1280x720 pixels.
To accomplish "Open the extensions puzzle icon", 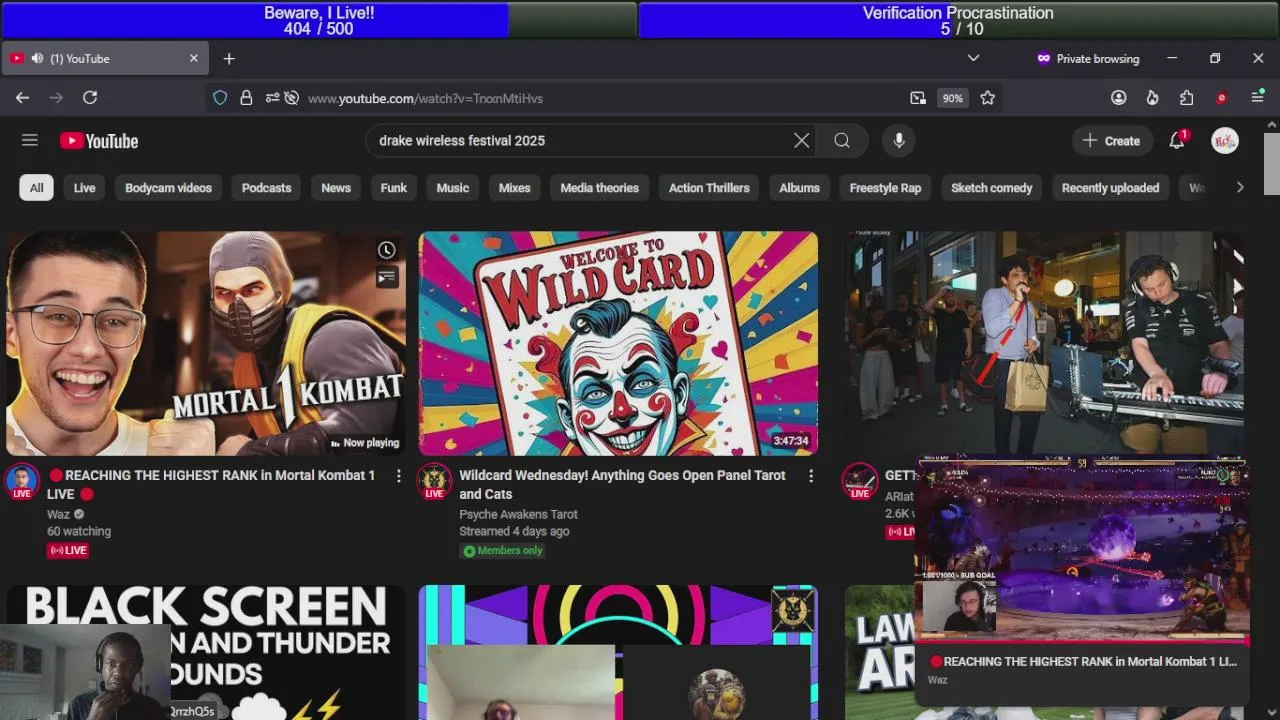I will click(x=1186, y=98).
